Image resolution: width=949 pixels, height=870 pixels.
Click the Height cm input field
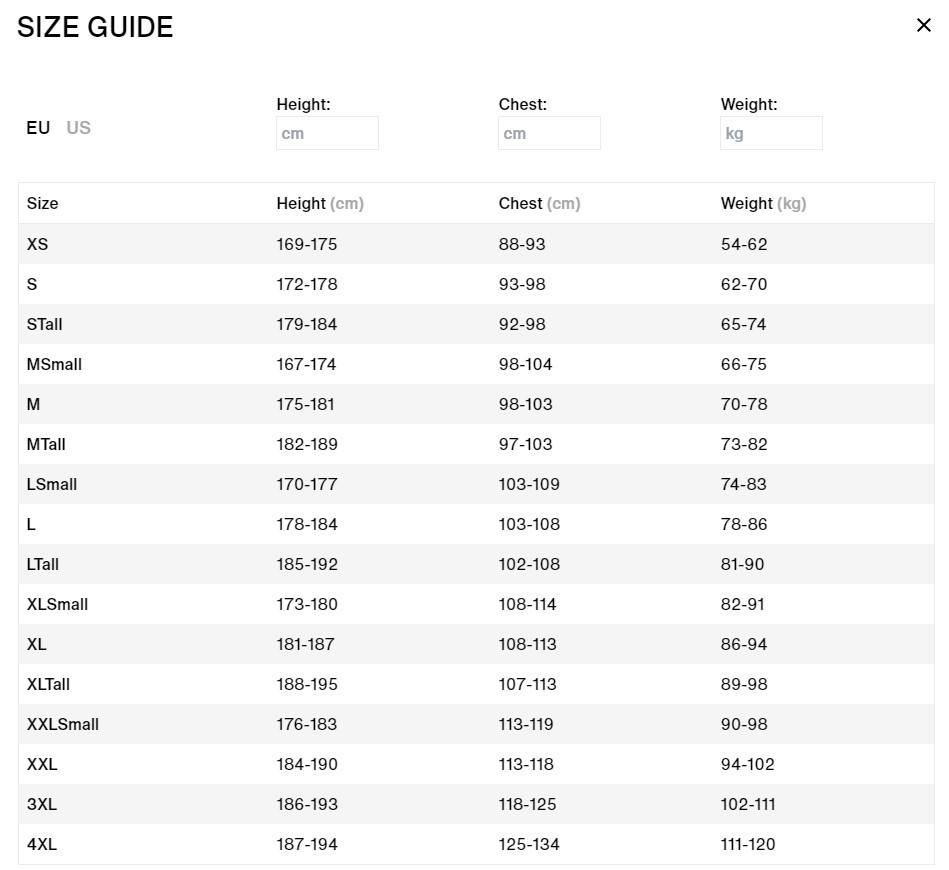tap(327, 133)
